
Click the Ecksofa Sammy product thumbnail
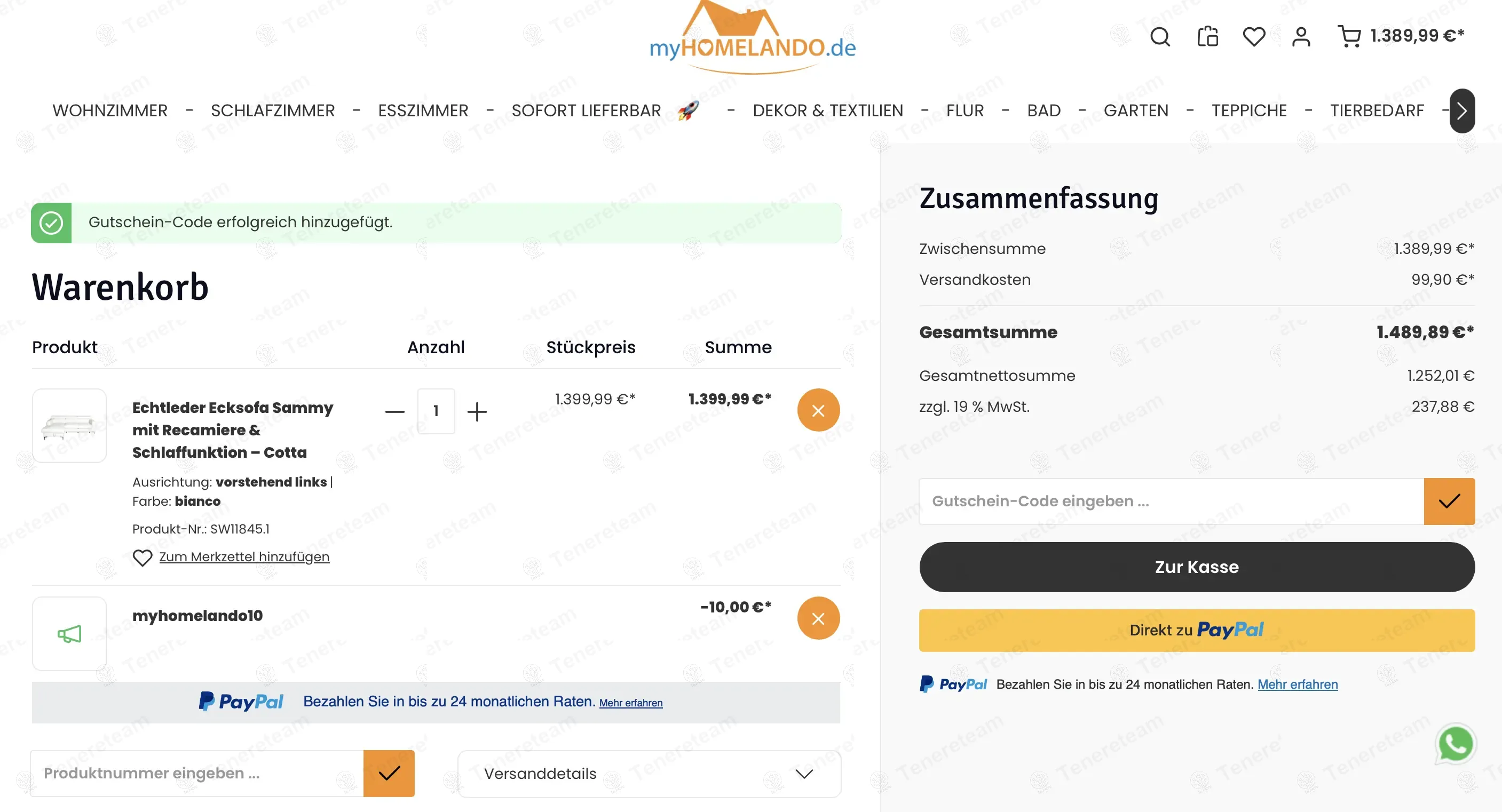(x=69, y=426)
